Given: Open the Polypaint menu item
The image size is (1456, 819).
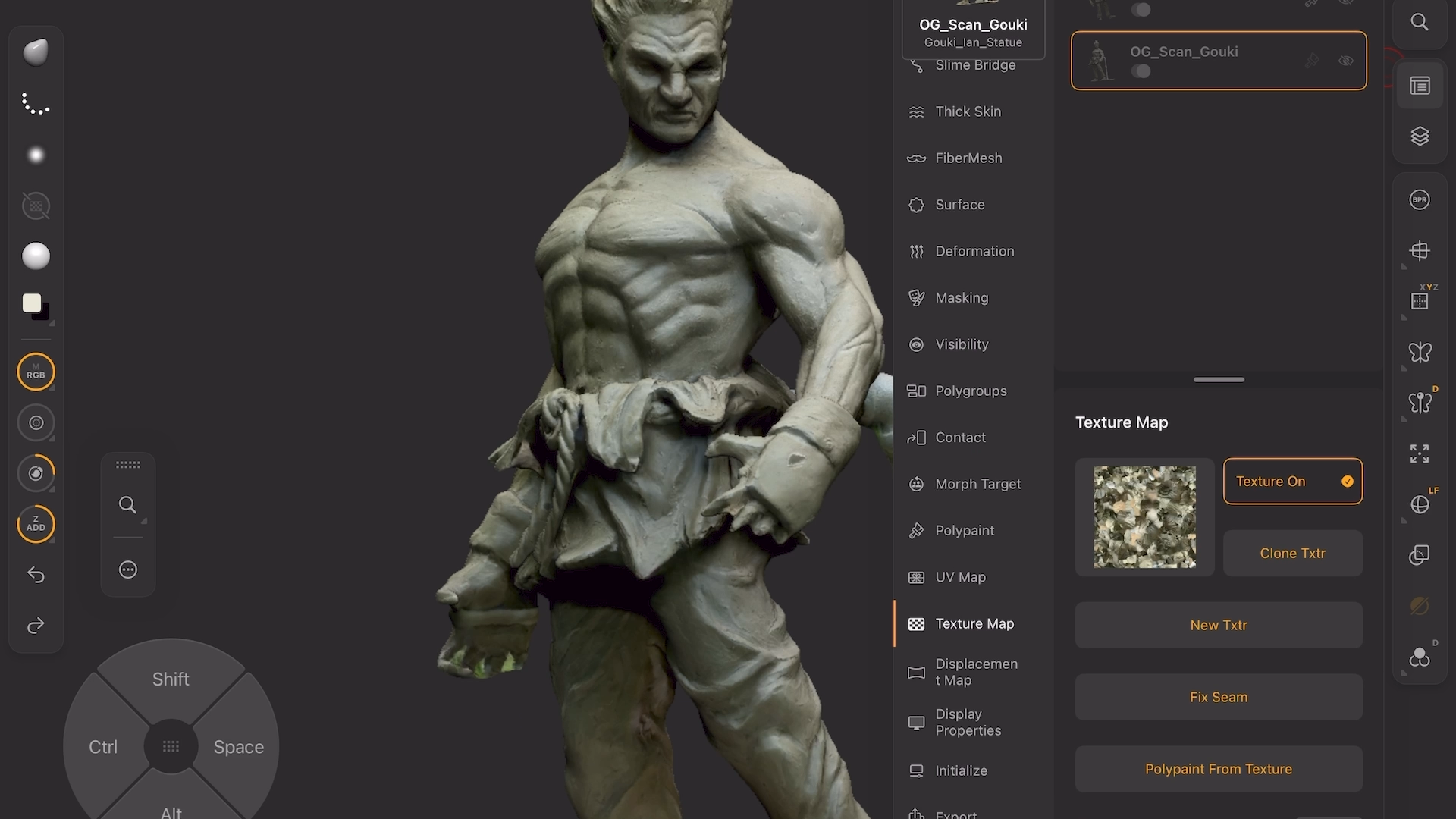Looking at the screenshot, I should [x=964, y=531].
